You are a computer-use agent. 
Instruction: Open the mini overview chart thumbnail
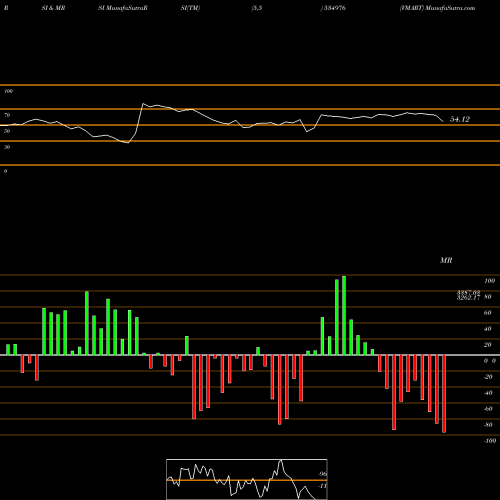[x=247, y=479]
